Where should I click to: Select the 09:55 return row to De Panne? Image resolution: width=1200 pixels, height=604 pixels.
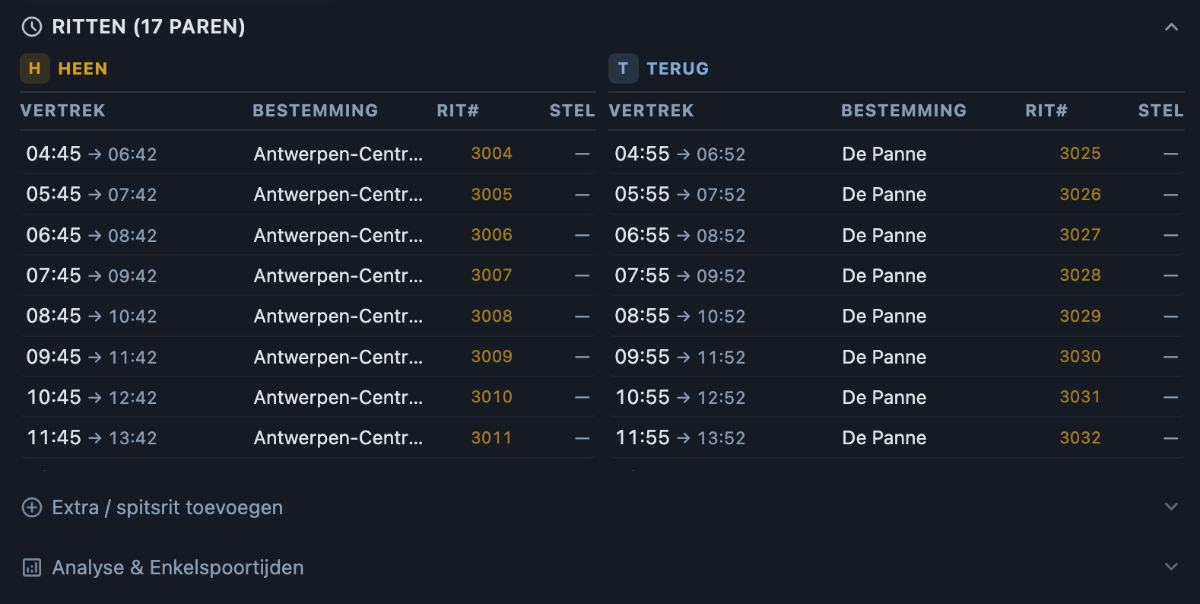pyautogui.click(x=897, y=356)
